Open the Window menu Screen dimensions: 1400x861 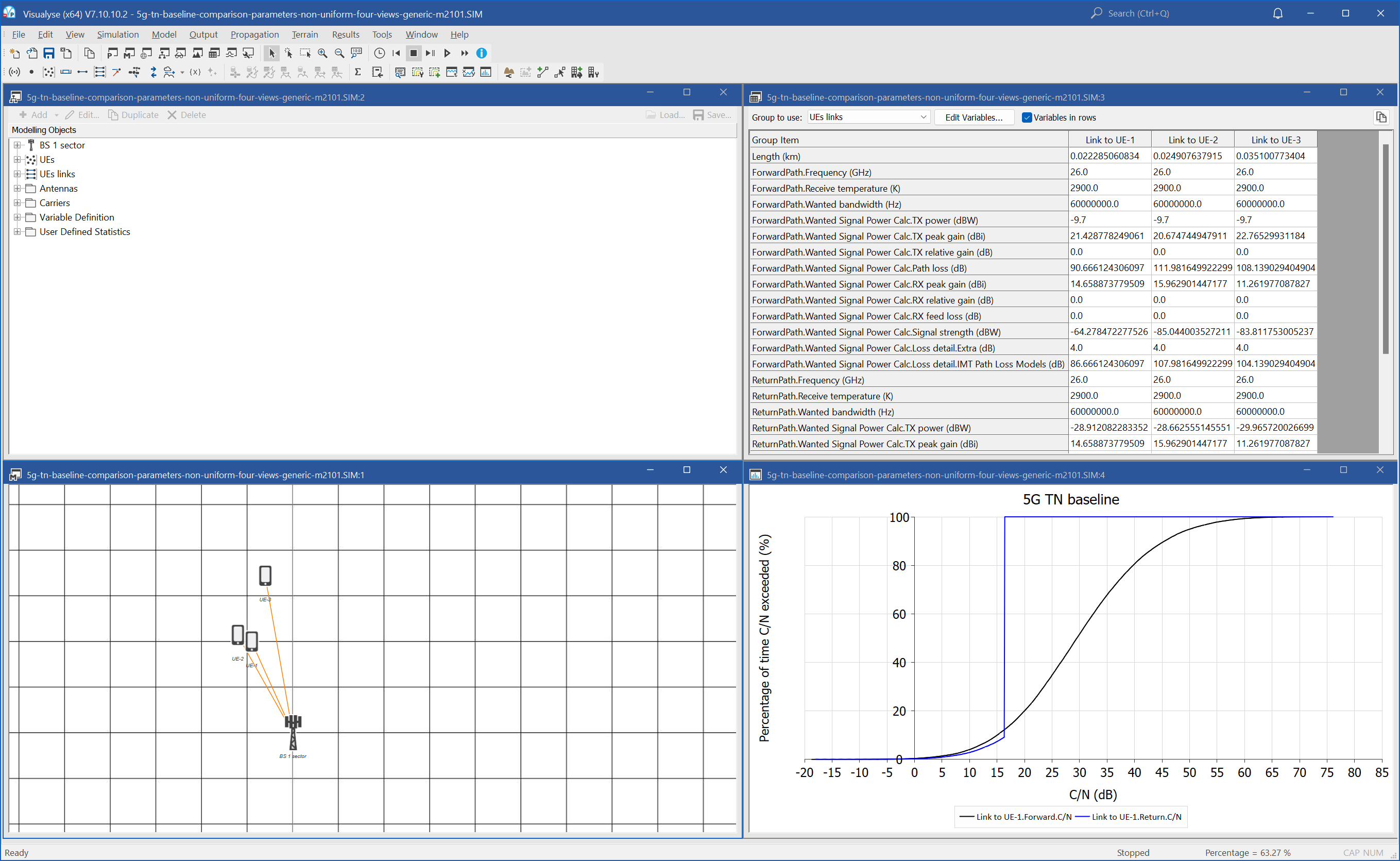click(422, 35)
